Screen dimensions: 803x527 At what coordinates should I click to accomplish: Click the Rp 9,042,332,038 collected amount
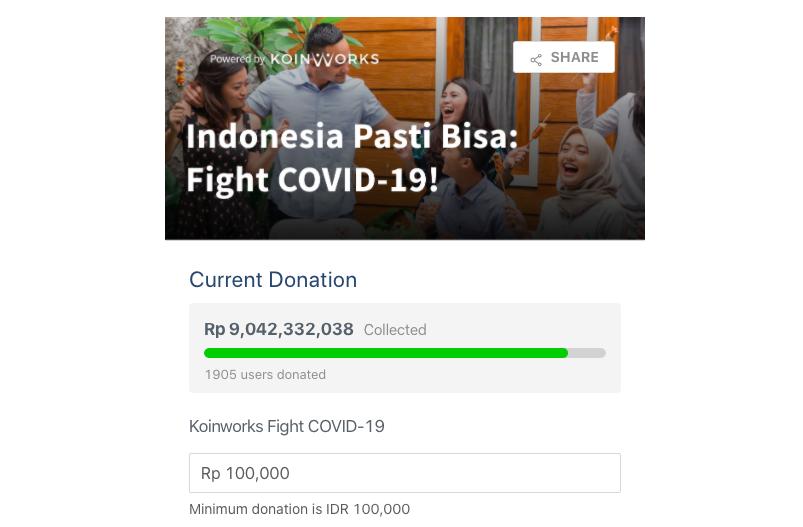[x=279, y=329]
